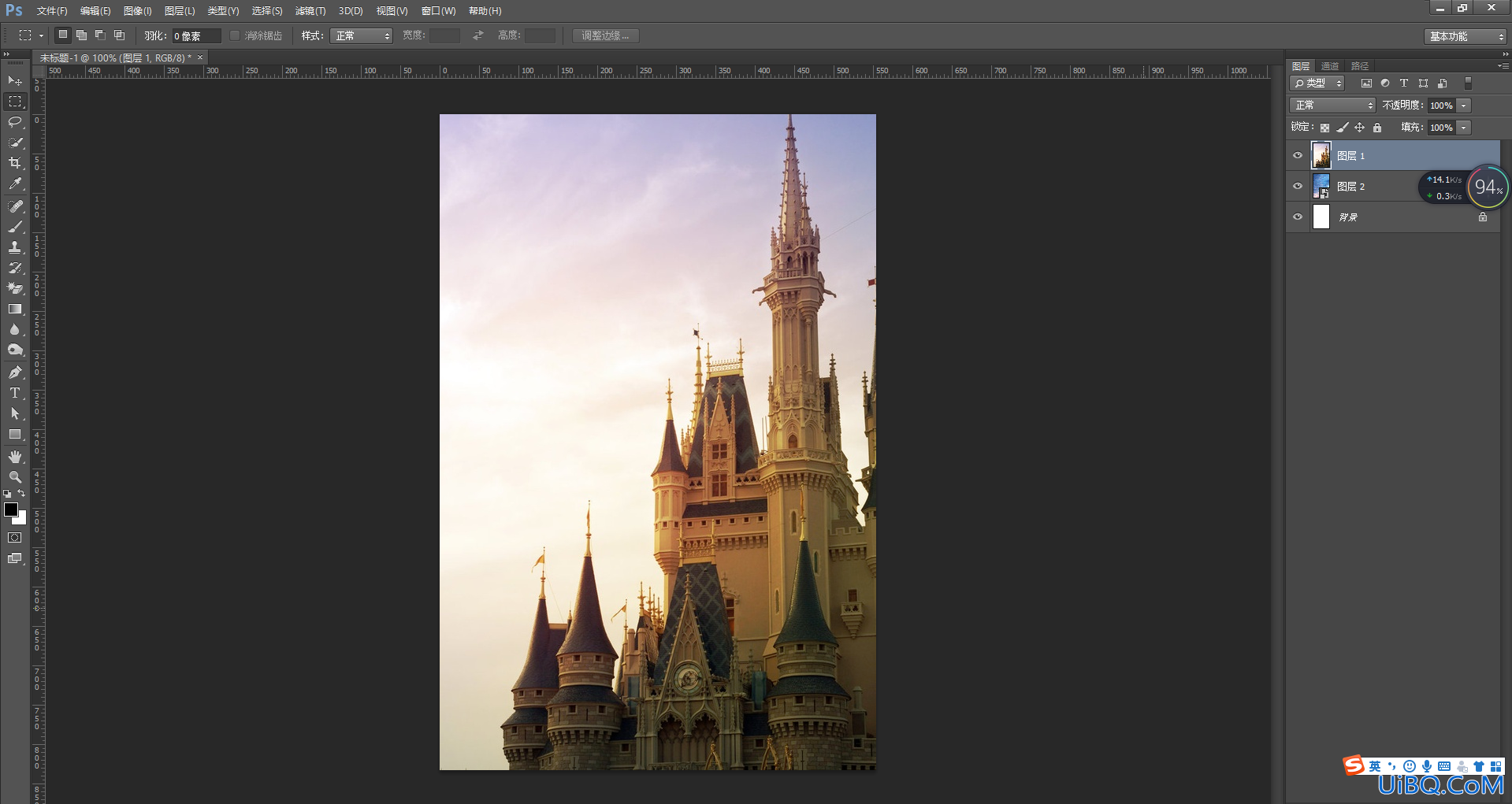
Task: Change the screen mode
Action: (x=15, y=558)
